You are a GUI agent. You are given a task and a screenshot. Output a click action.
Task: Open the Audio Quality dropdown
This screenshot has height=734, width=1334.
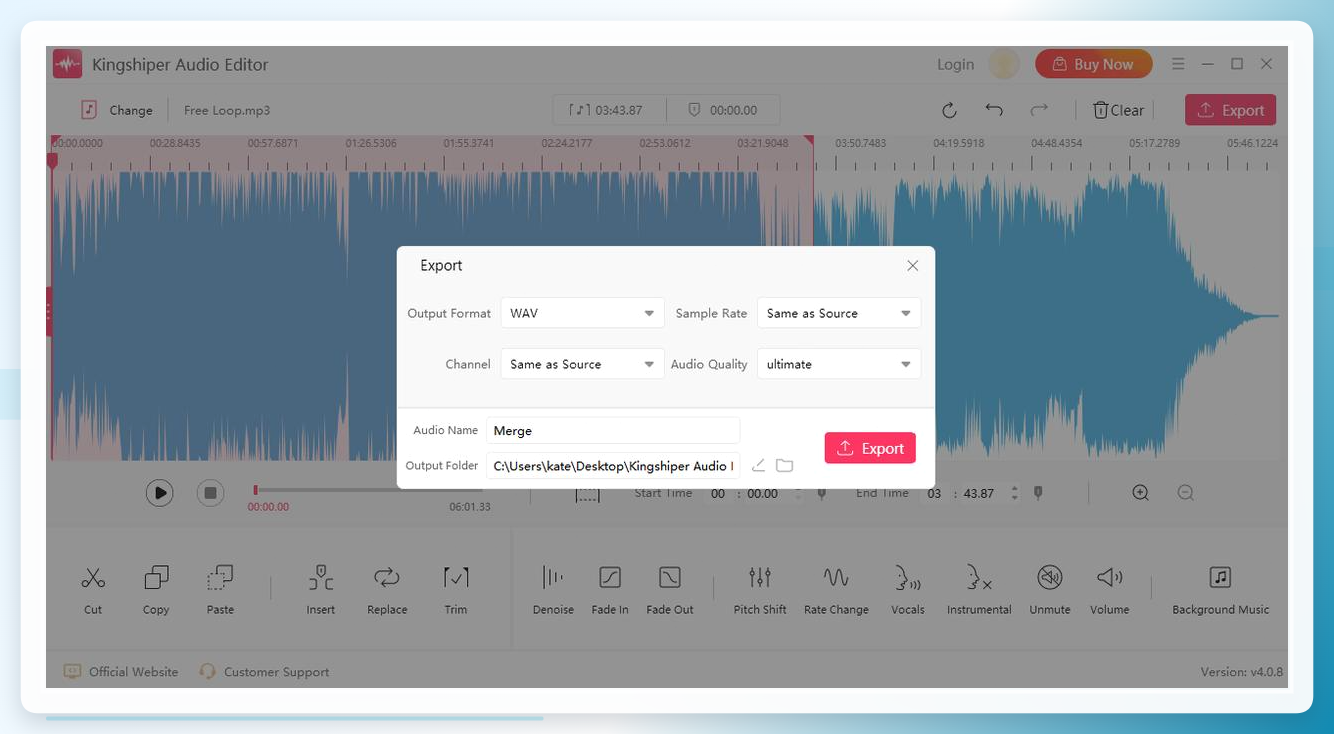(x=839, y=364)
